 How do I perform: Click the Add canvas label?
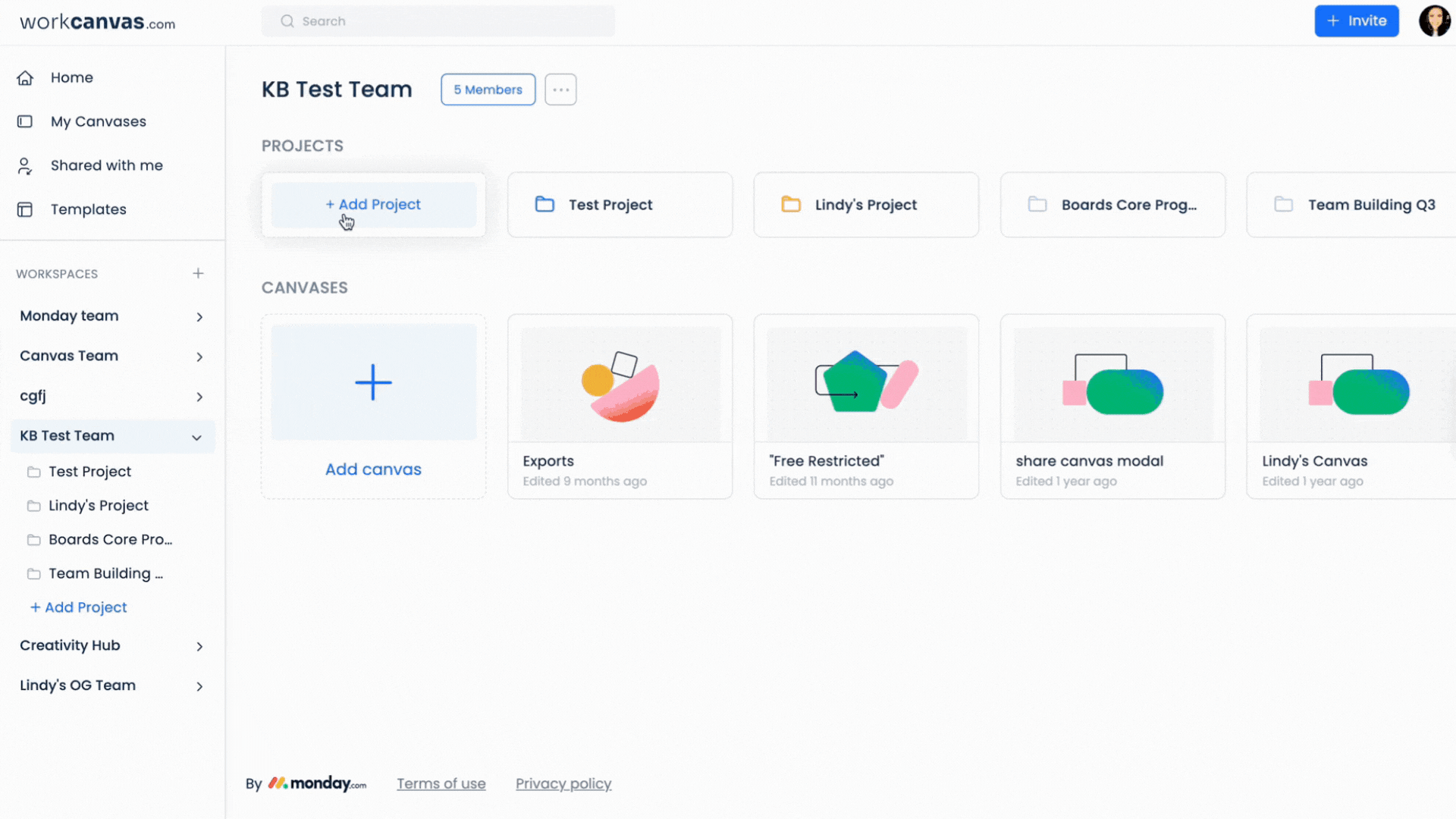point(373,469)
